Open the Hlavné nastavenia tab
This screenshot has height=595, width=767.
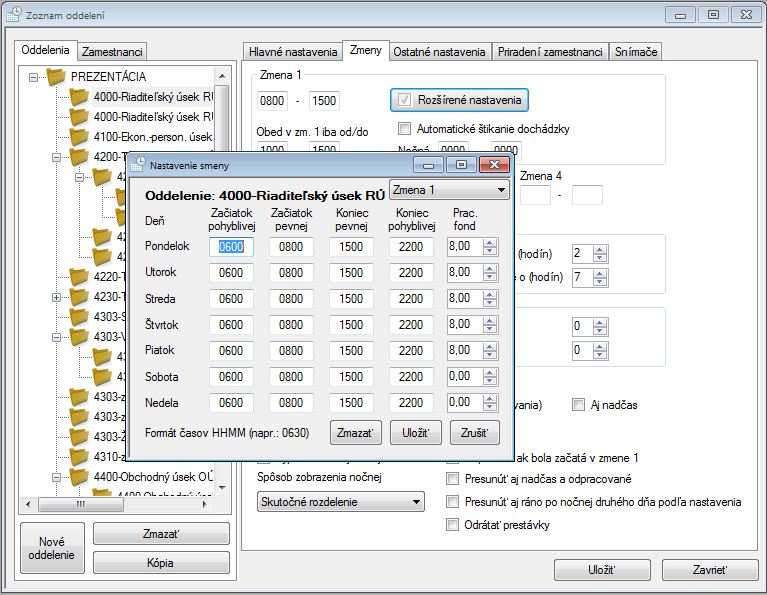(x=293, y=52)
